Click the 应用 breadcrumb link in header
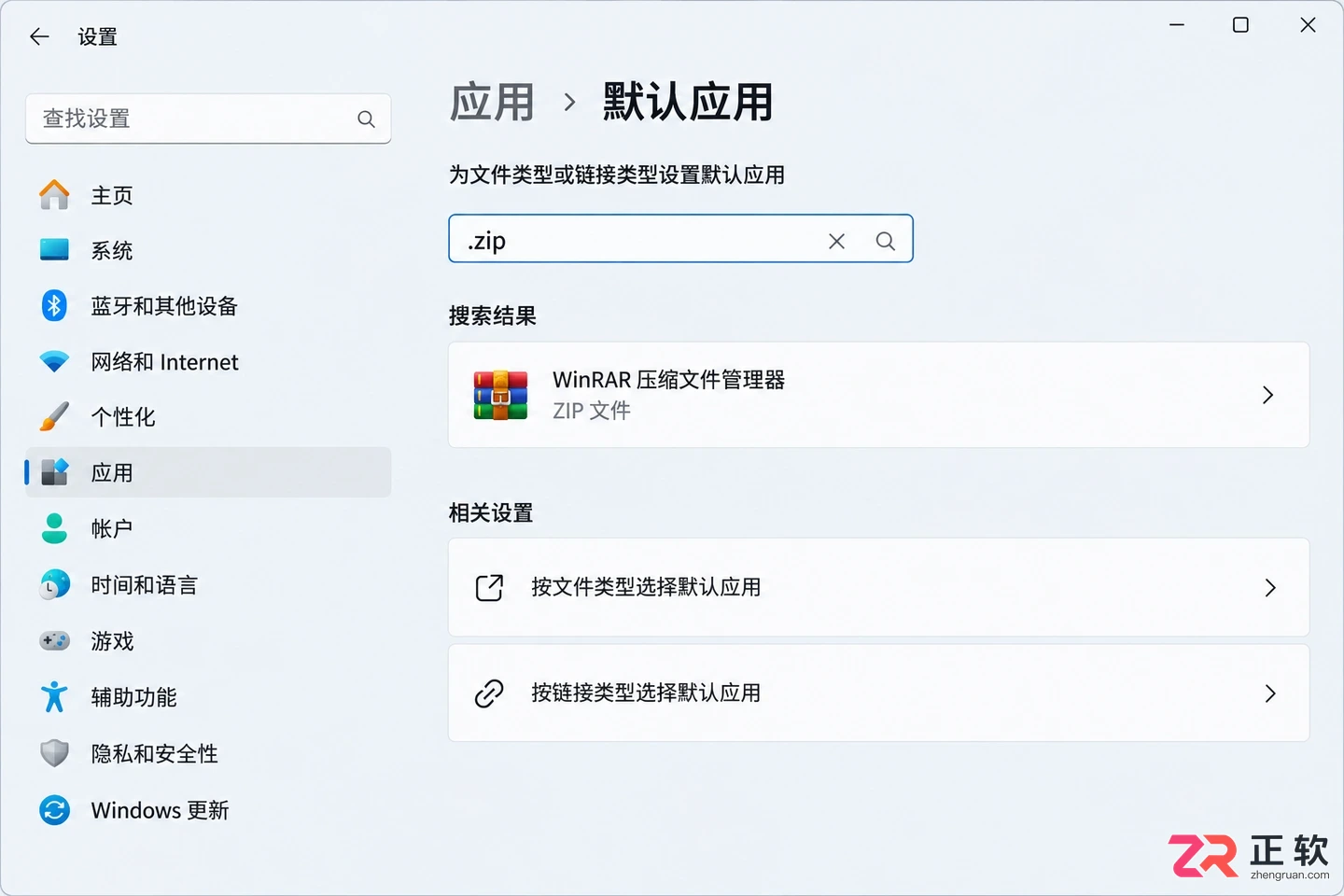1344x896 pixels. (492, 102)
